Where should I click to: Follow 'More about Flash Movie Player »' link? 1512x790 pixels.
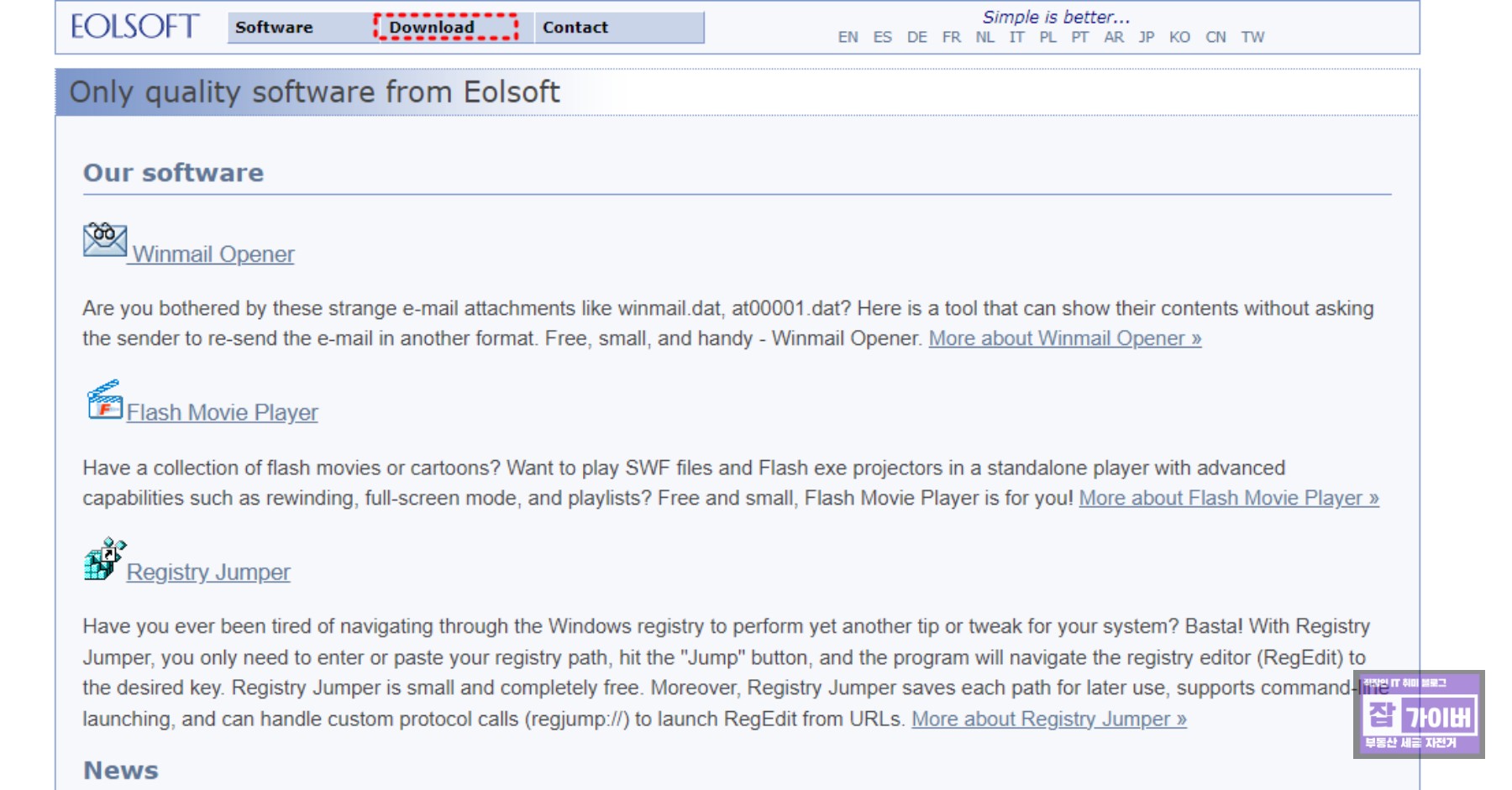pos(1229,498)
